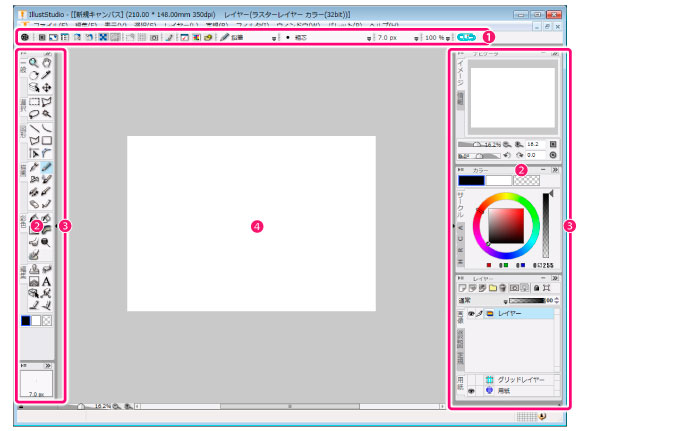Open the 100 % opacity dropdown
696x431 pixels.
pyautogui.click(x=448, y=38)
